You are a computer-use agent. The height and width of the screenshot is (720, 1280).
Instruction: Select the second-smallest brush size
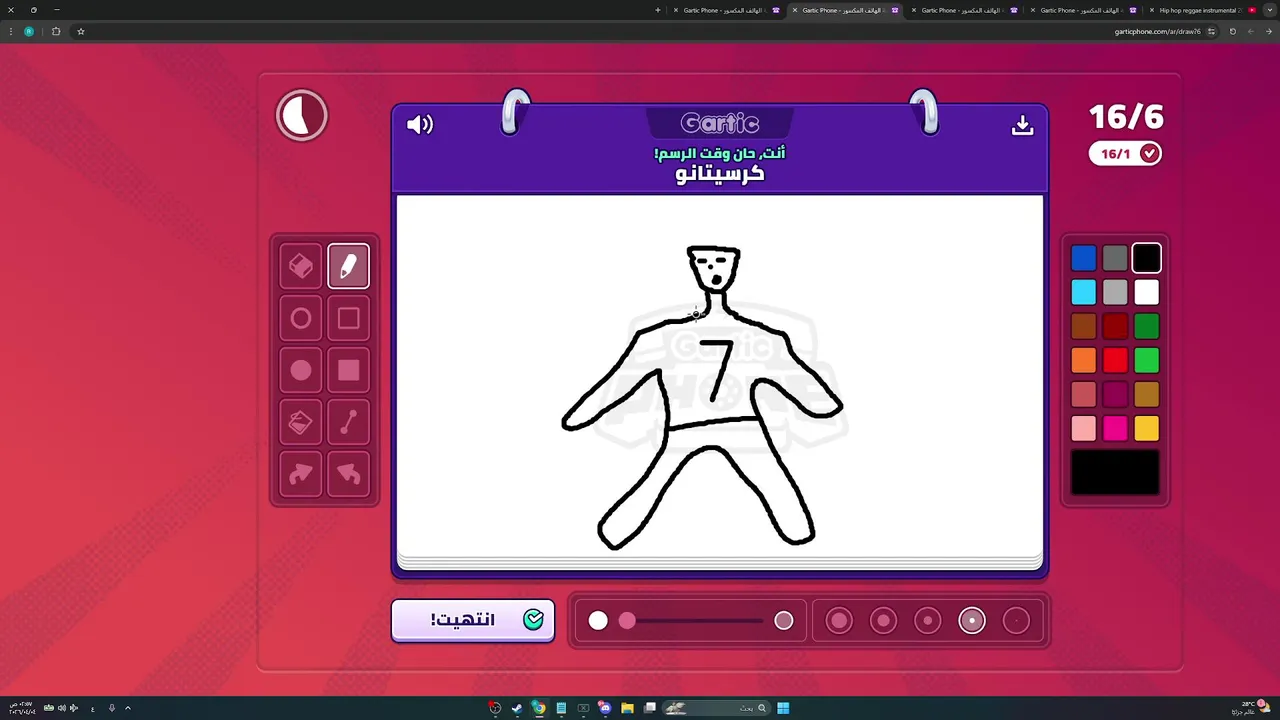pos(972,621)
